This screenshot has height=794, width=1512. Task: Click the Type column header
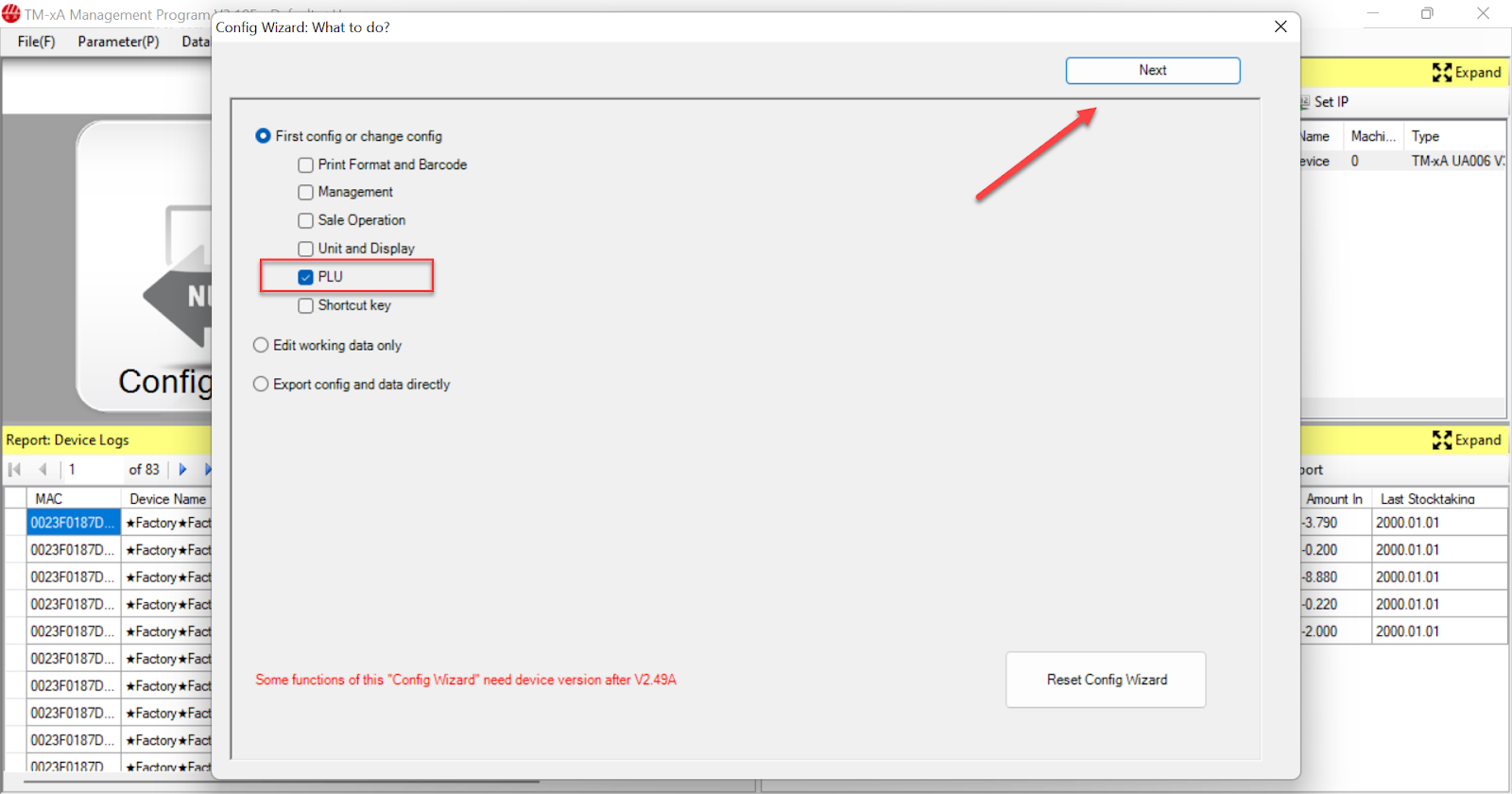(1455, 136)
